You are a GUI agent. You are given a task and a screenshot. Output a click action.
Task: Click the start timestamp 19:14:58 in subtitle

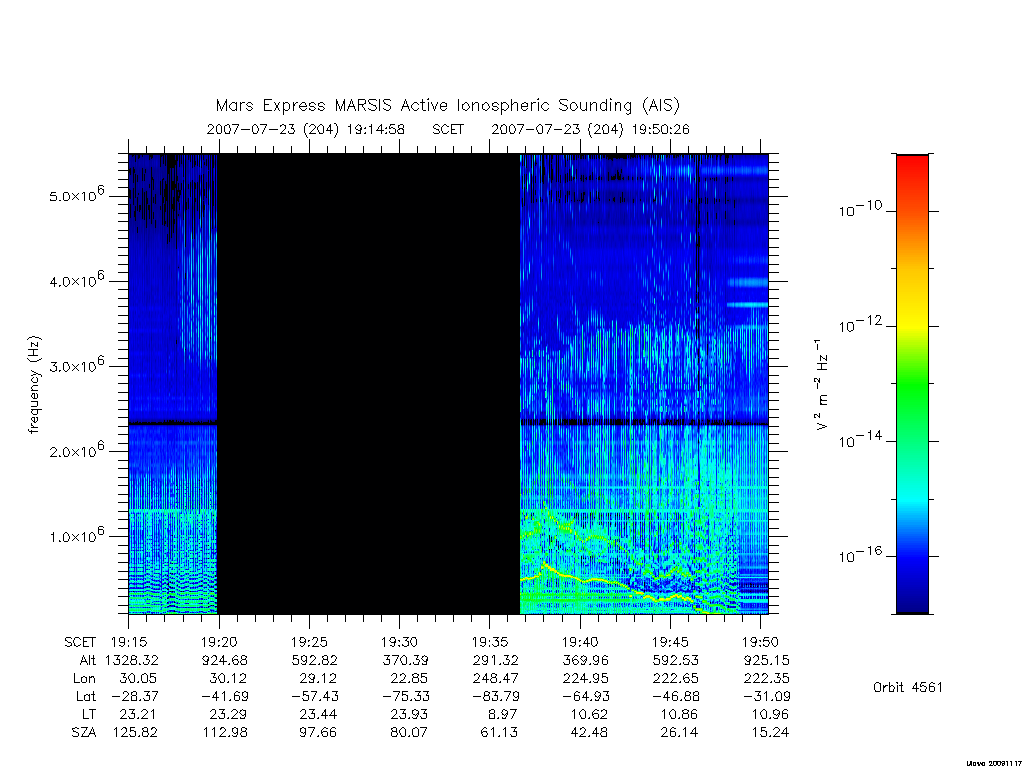pyautogui.click(x=376, y=129)
